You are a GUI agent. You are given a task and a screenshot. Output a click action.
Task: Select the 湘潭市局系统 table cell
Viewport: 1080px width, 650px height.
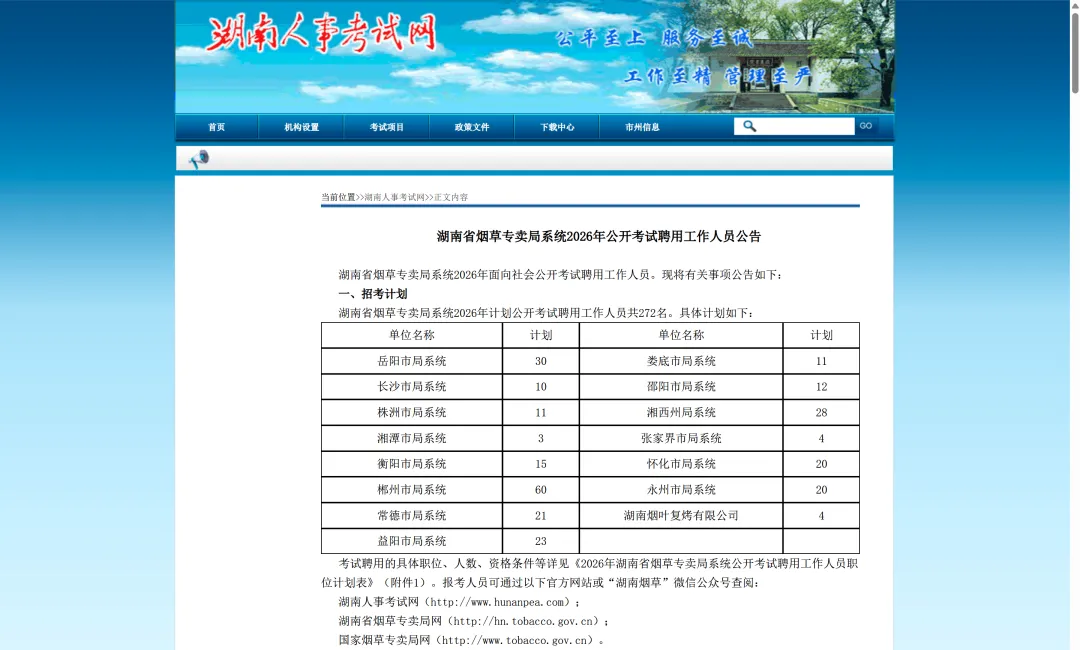pyautogui.click(x=412, y=439)
